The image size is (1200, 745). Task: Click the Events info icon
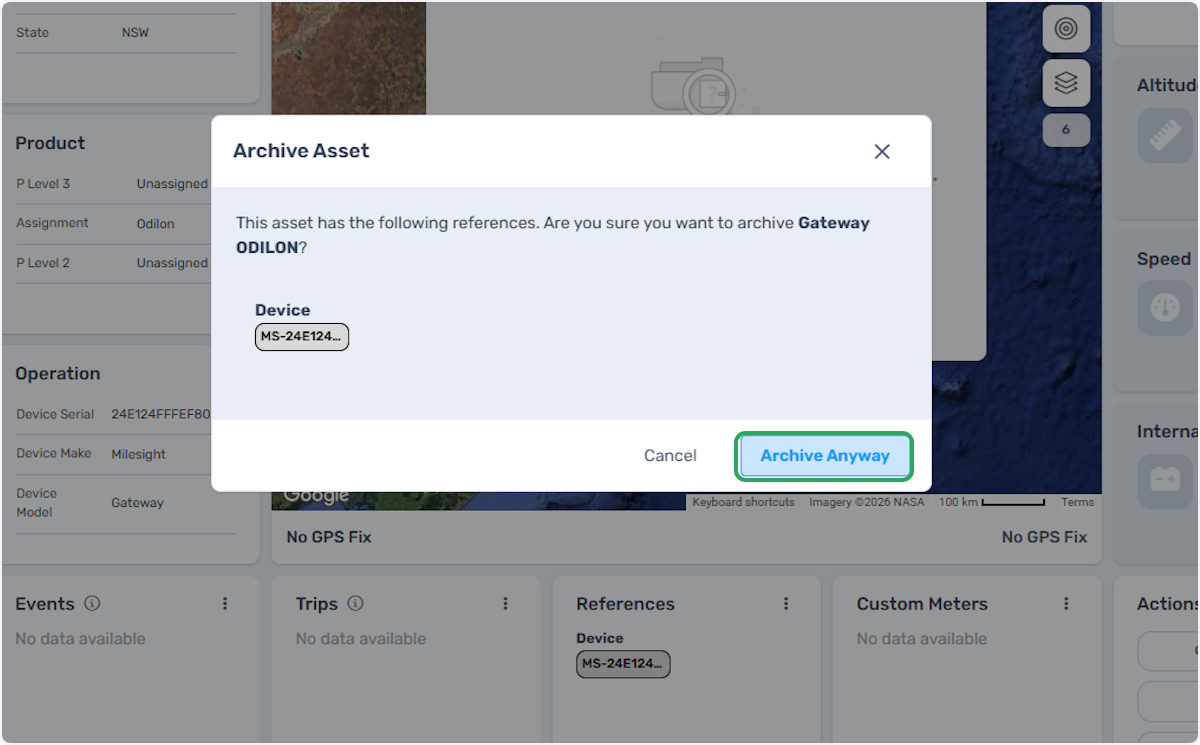coord(92,604)
